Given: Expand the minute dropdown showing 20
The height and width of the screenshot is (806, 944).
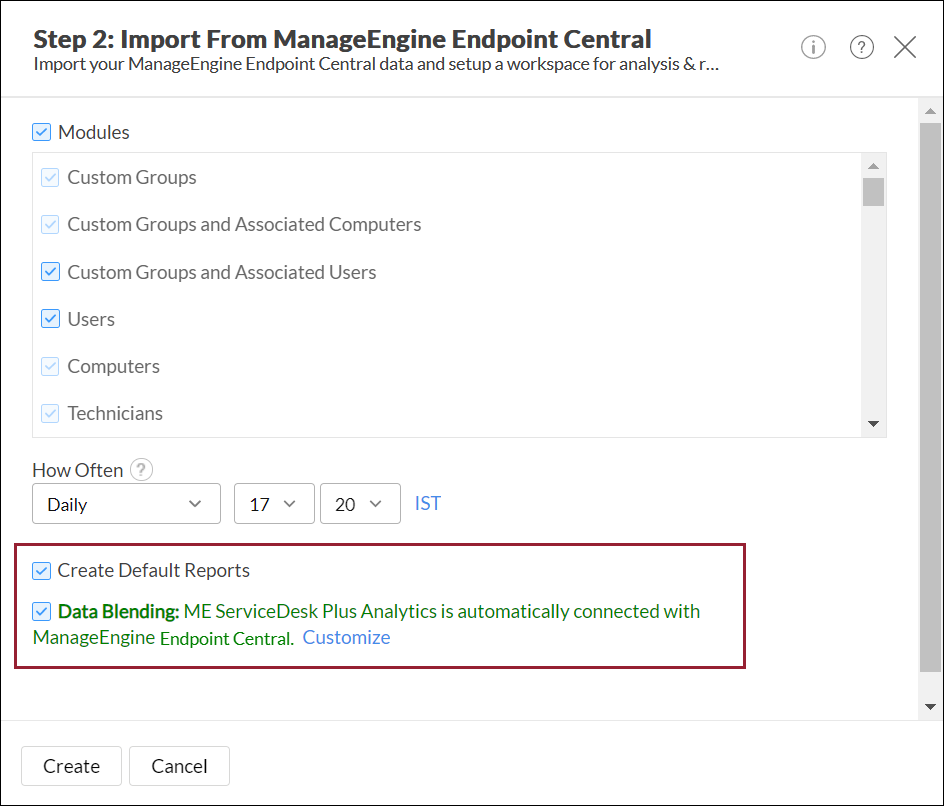Looking at the screenshot, I should point(360,504).
